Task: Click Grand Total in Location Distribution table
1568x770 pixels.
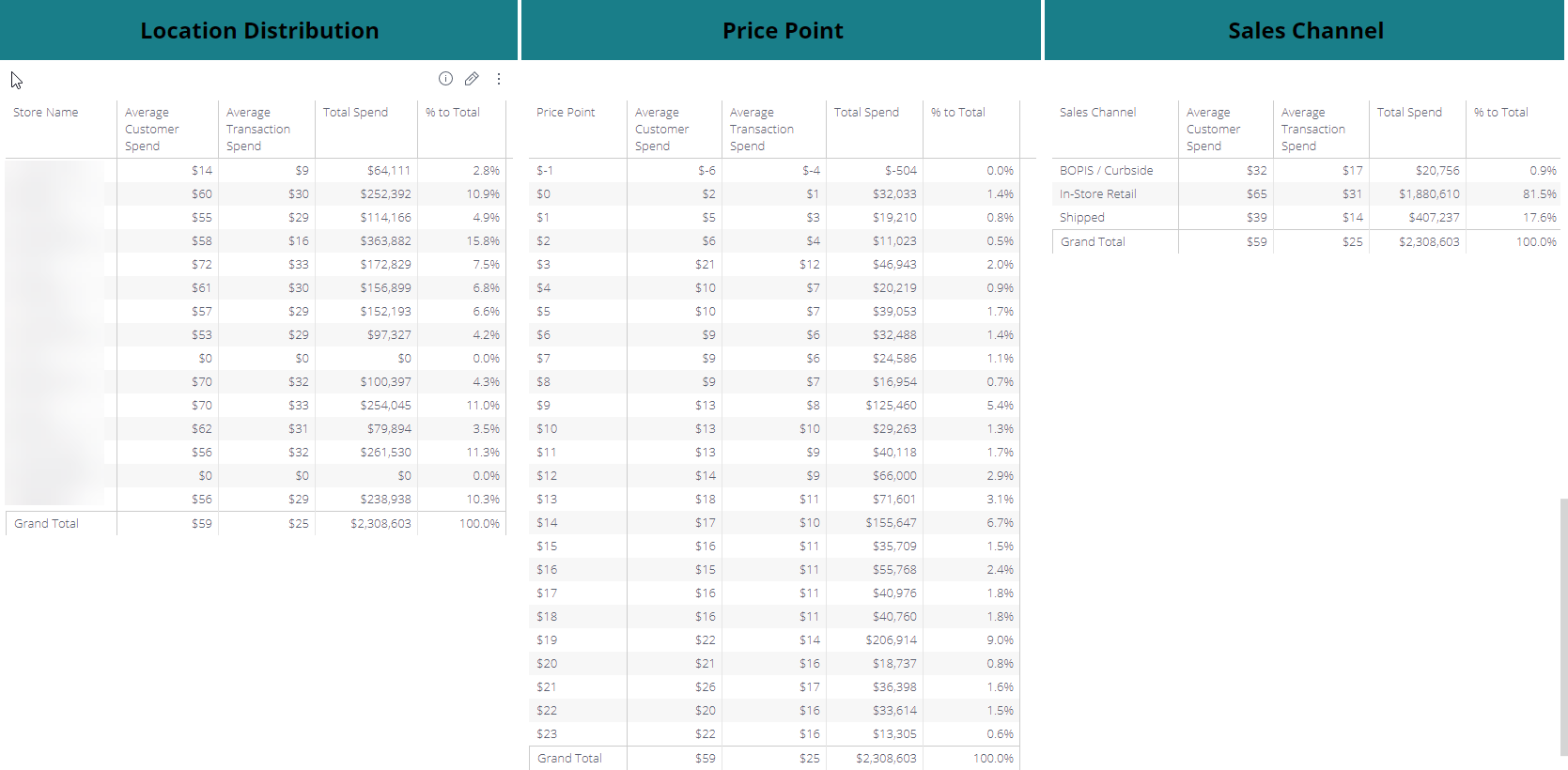Action: [x=46, y=524]
